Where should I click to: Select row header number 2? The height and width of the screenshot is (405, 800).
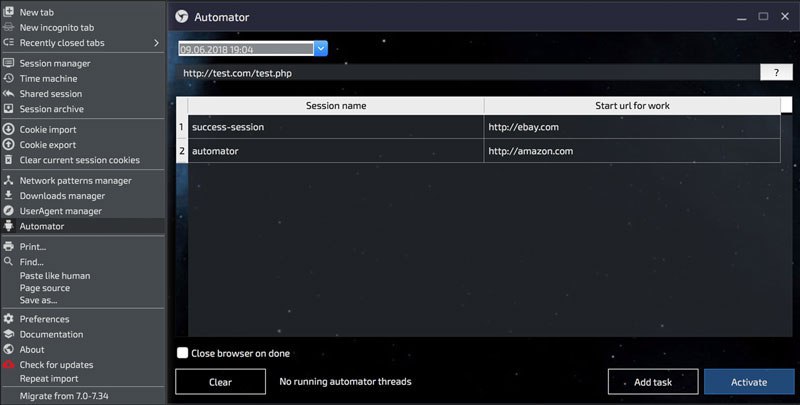[x=182, y=151]
